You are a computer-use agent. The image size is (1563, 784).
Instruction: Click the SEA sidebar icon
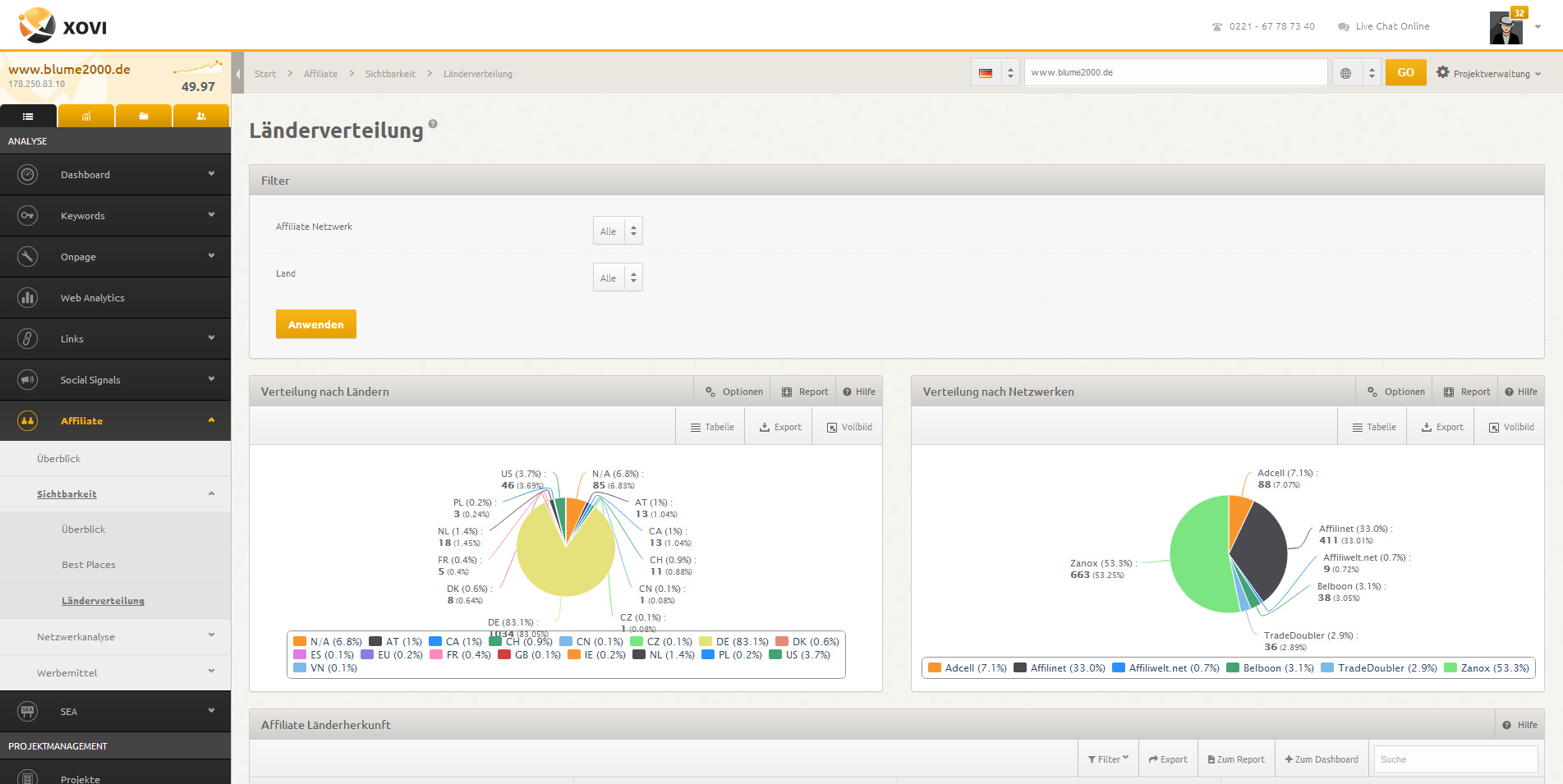[28, 712]
